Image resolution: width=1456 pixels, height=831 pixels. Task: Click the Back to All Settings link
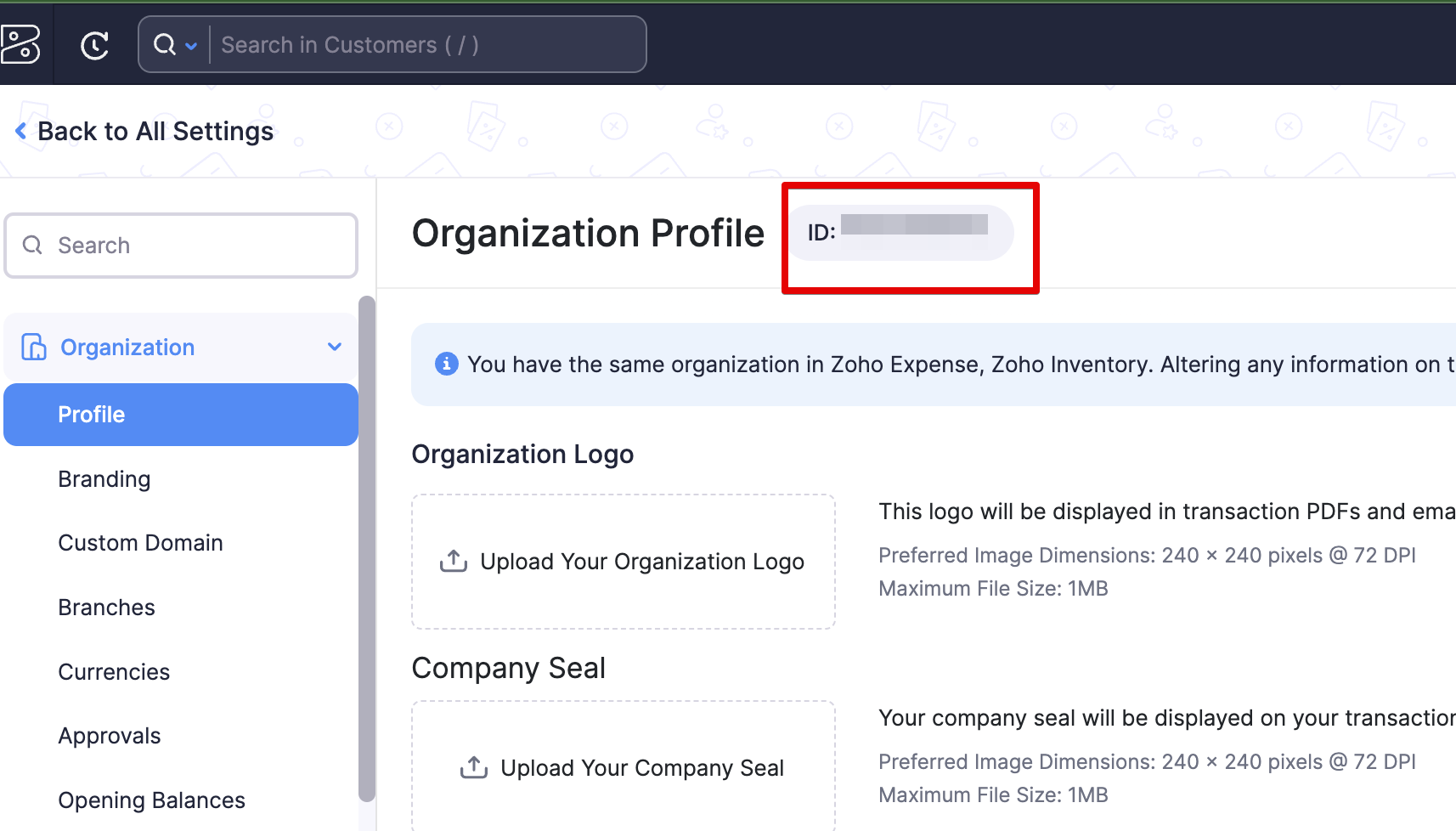coord(155,132)
